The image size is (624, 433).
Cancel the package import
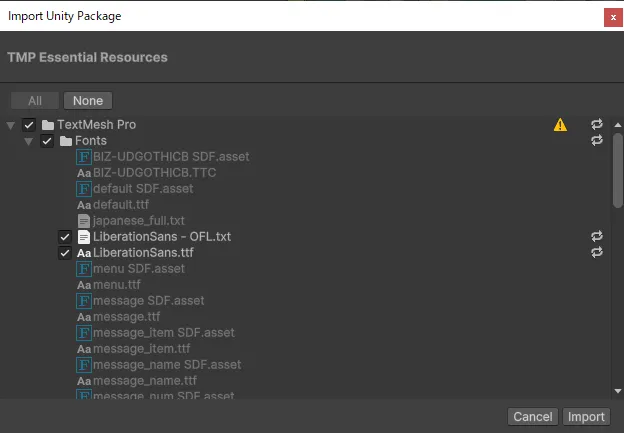point(532,417)
